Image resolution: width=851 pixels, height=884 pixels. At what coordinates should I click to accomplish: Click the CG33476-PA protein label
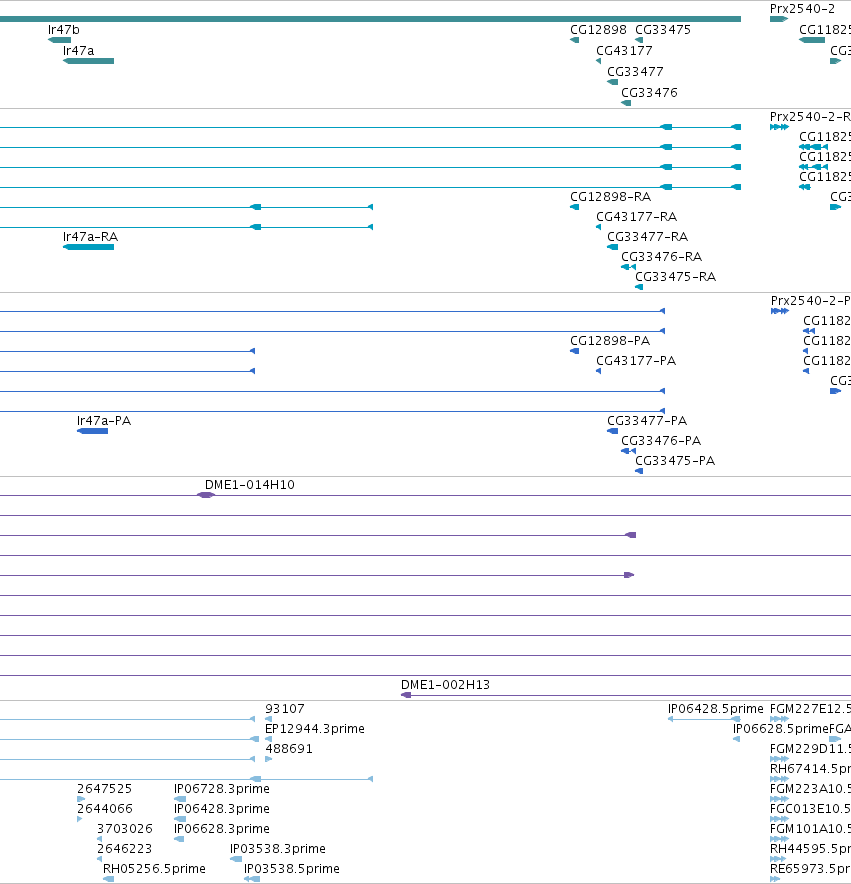click(x=661, y=441)
